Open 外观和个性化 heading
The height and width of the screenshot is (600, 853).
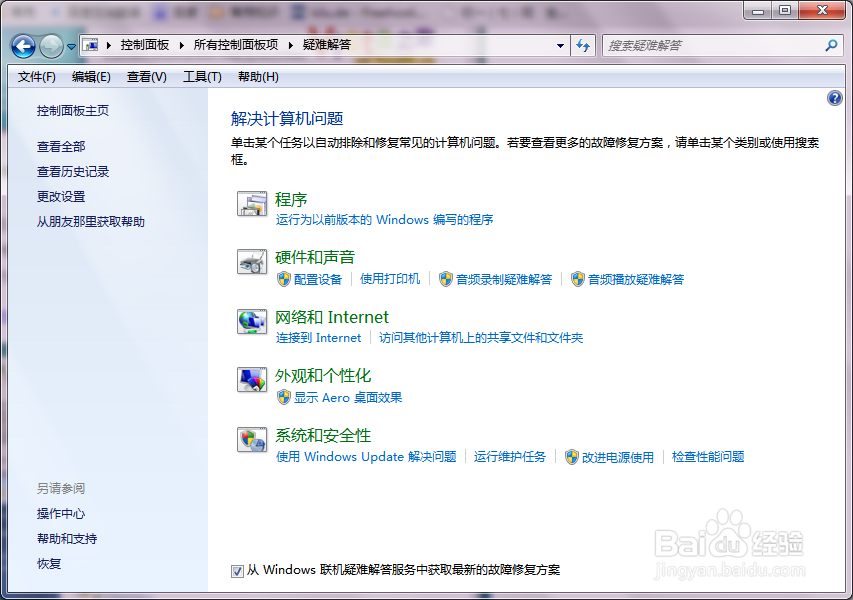tap(323, 376)
